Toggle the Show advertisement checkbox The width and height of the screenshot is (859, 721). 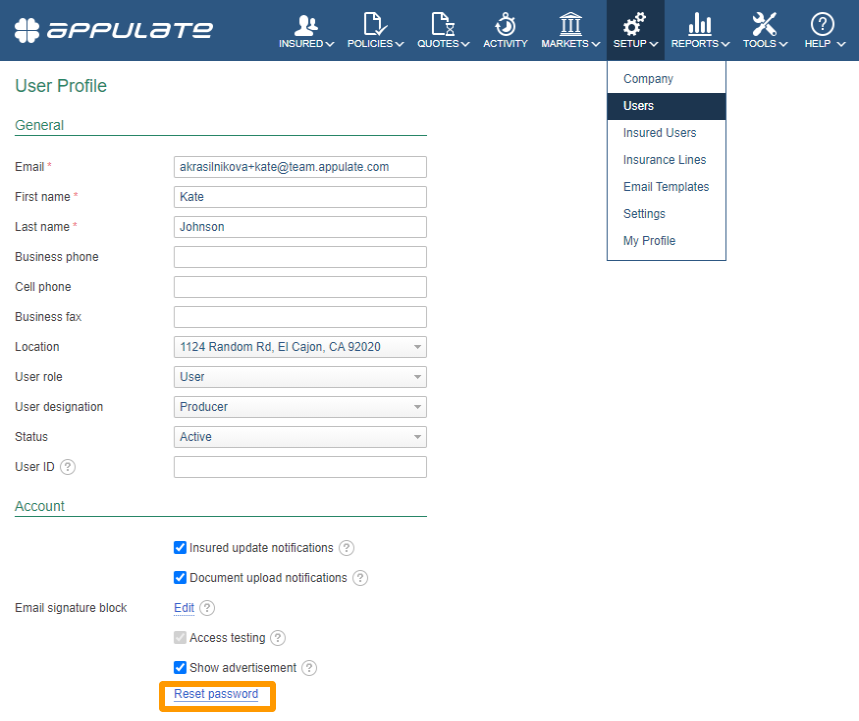(x=181, y=668)
